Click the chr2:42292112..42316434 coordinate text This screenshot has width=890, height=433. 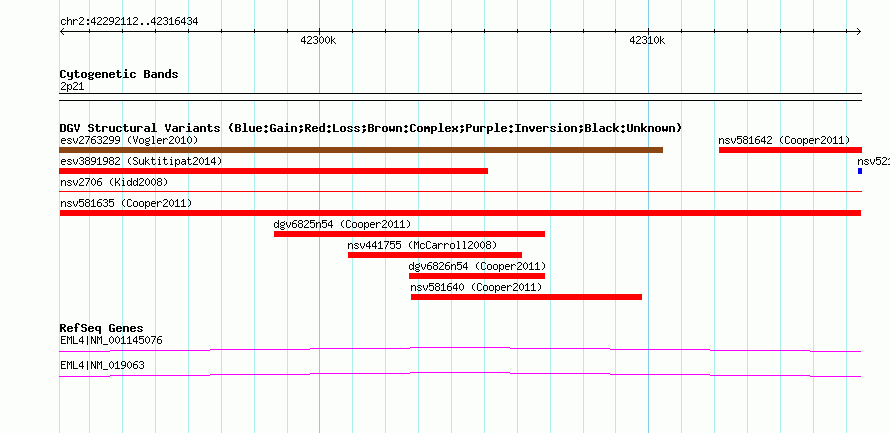point(129,22)
